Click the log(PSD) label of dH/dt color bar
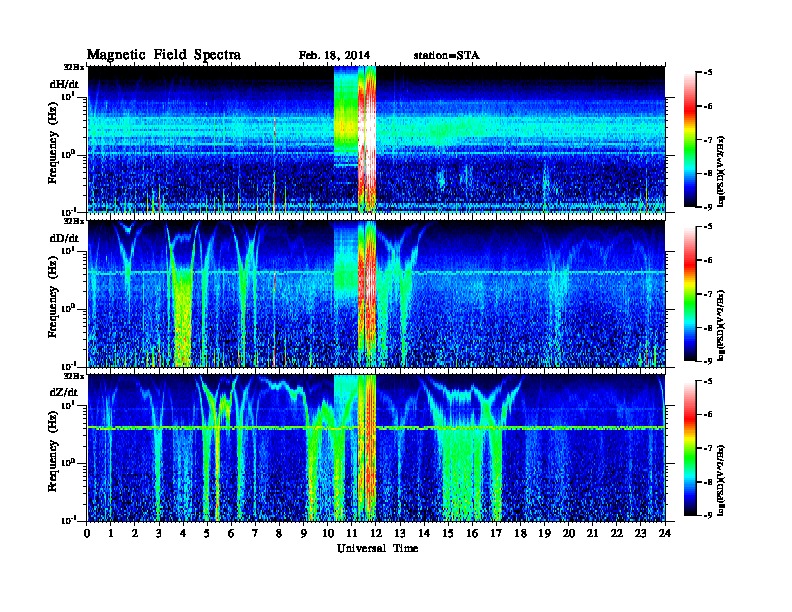792x612 pixels. click(x=722, y=172)
